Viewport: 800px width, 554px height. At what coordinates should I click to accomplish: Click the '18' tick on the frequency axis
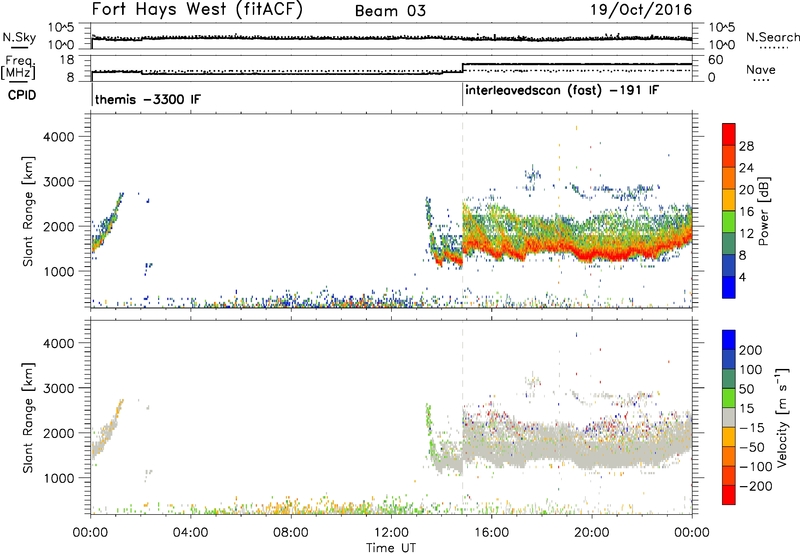[67, 60]
